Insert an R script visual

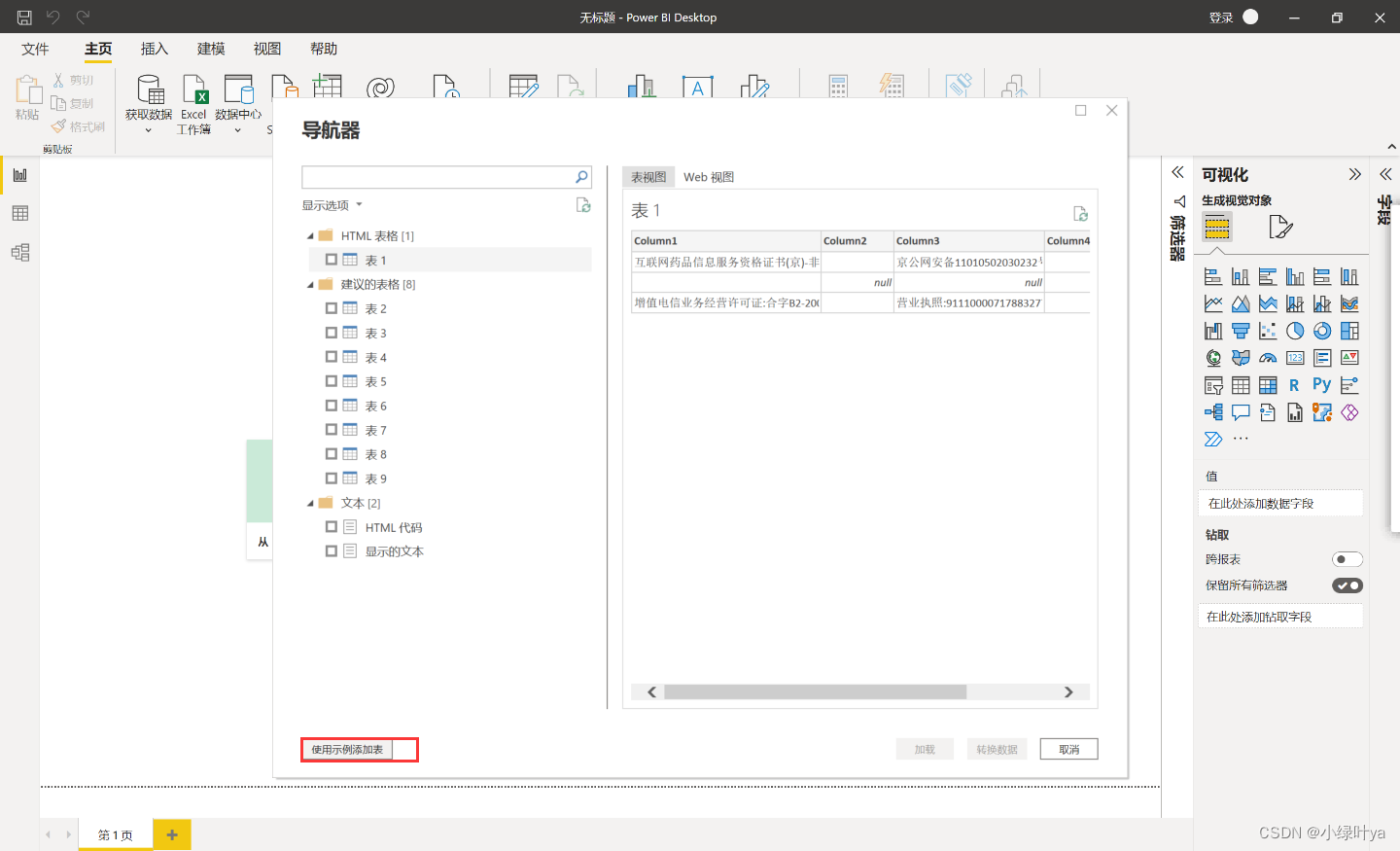1295,386
